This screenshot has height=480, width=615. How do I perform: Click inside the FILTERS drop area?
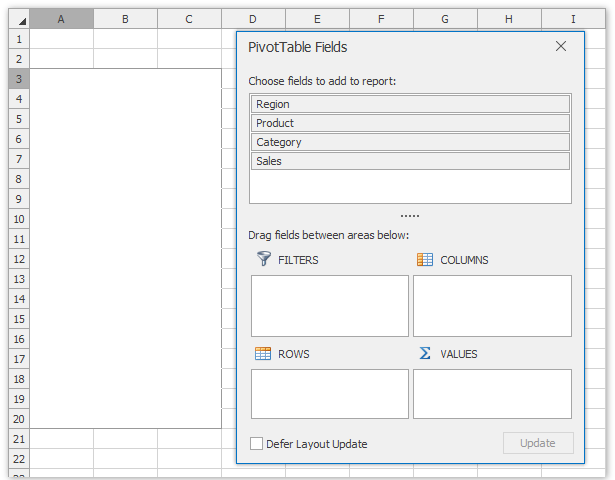(x=329, y=305)
